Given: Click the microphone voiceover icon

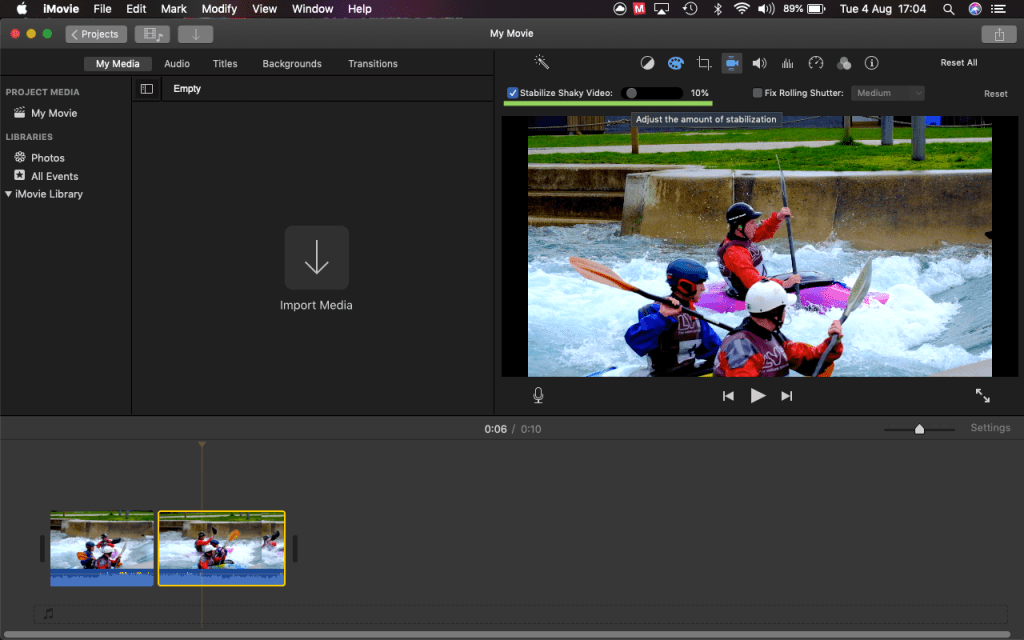Looking at the screenshot, I should point(538,395).
